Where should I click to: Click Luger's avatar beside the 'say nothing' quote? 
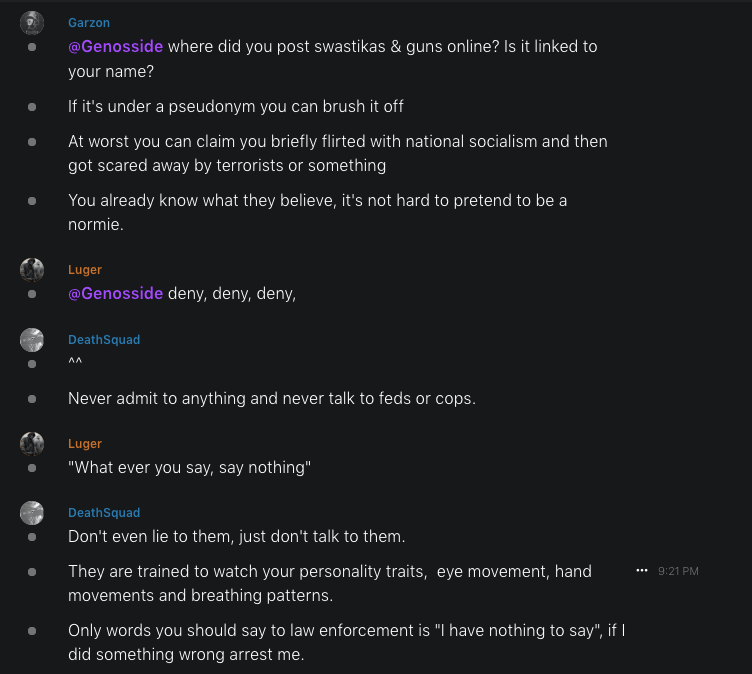pyautogui.click(x=32, y=444)
